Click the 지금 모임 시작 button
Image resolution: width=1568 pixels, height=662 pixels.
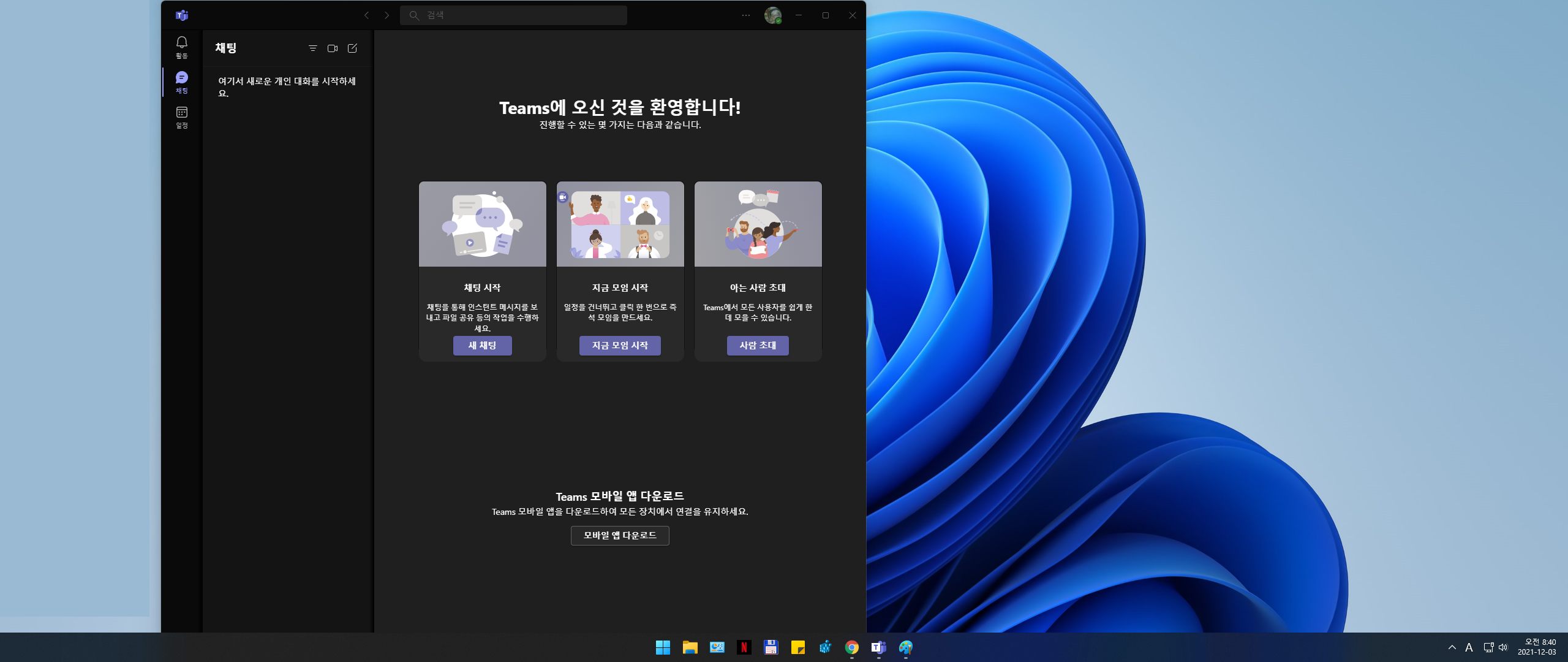(x=620, y=346)
